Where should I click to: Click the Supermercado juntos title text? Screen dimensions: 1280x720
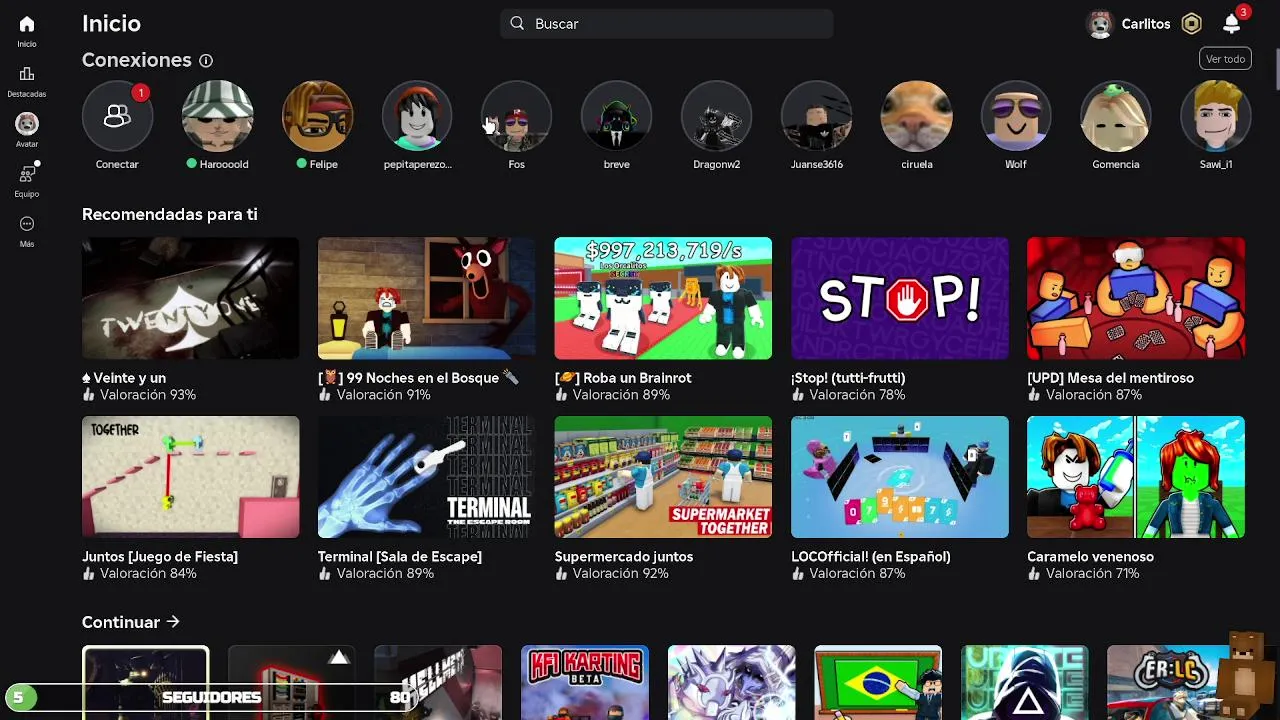pyautogui.click(x=624, y=557)
